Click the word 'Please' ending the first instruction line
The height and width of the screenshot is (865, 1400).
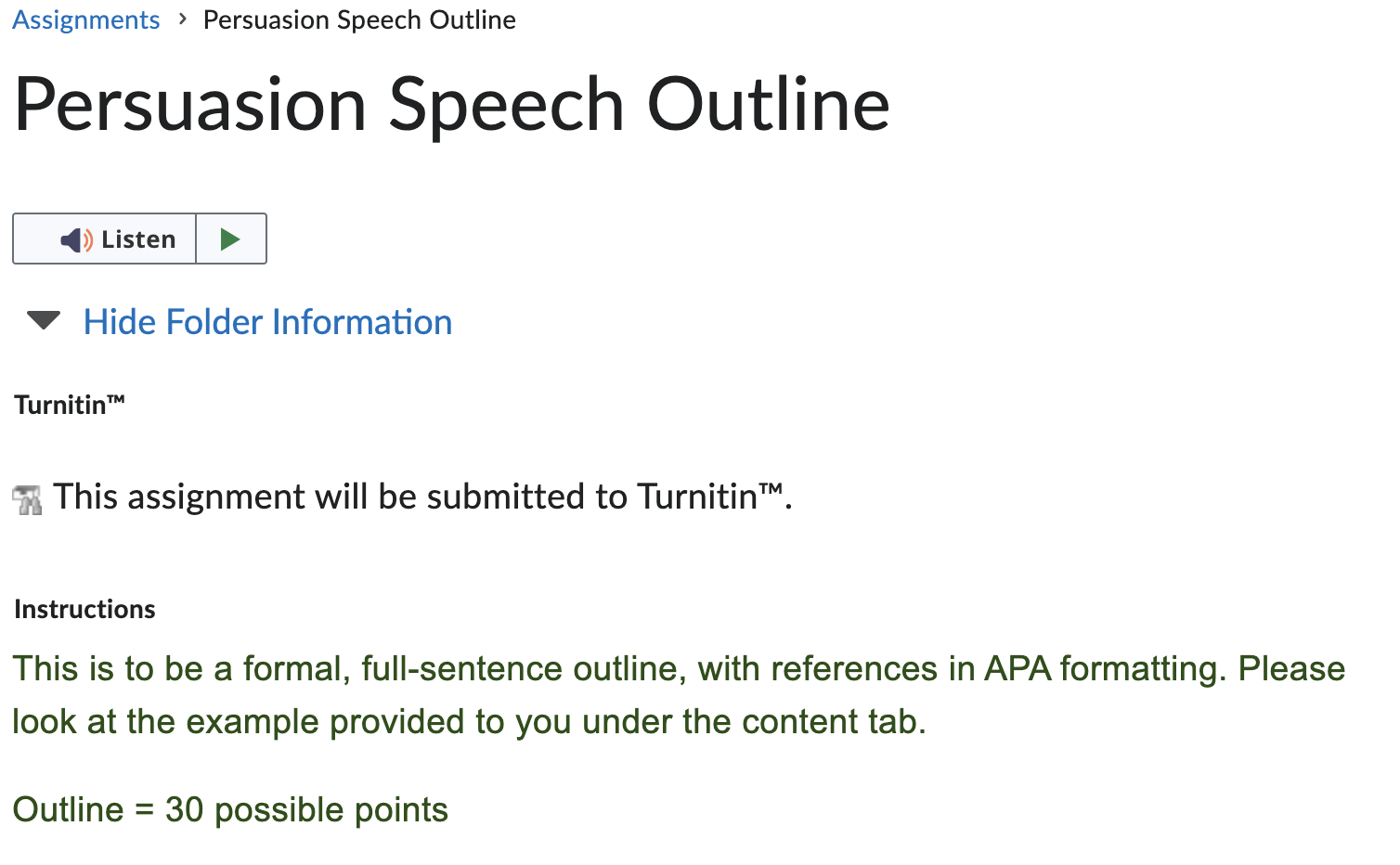point(1292,668)
